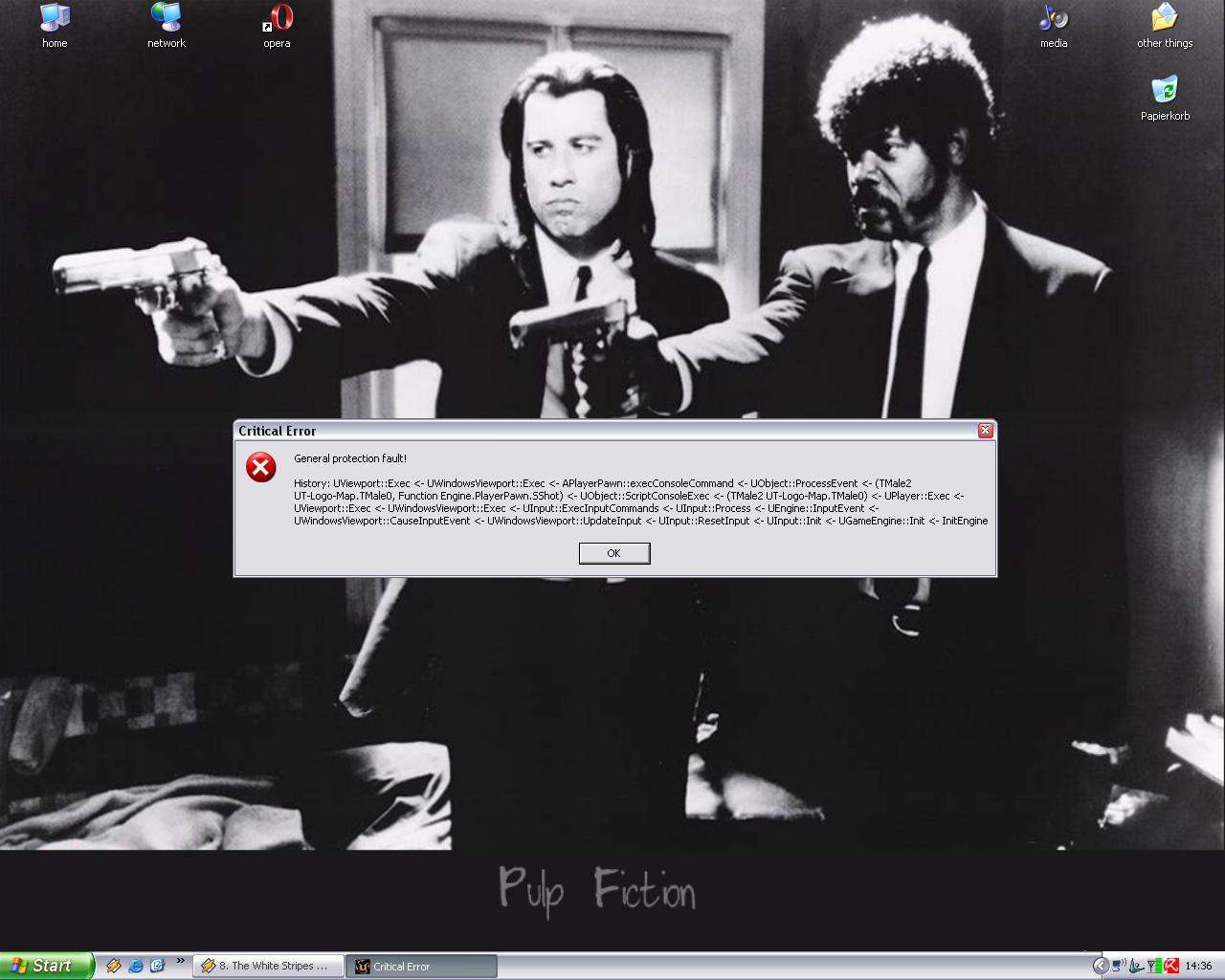Open the wireless network connection tray icon

tap(1118, 966)
